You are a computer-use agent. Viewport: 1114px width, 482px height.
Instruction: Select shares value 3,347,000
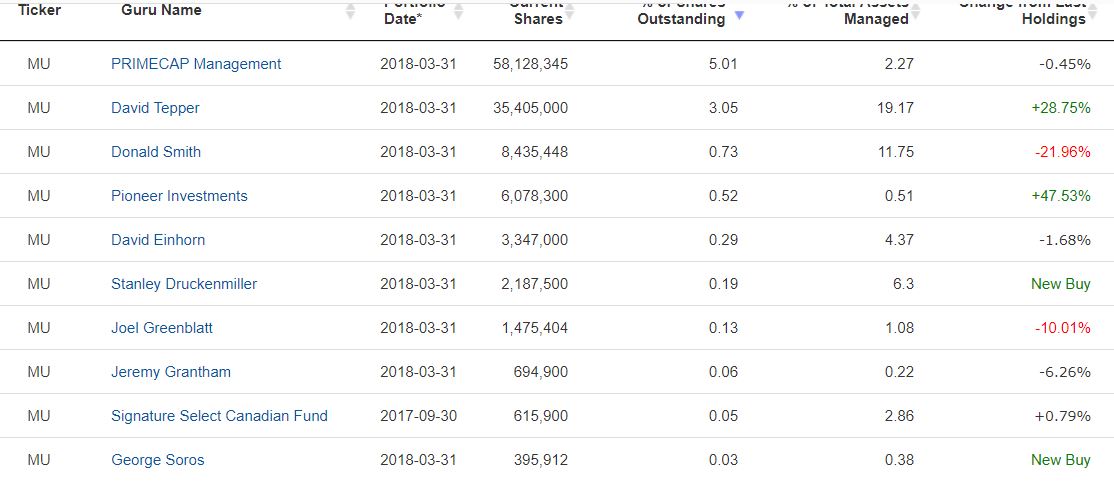pos(534,240)
